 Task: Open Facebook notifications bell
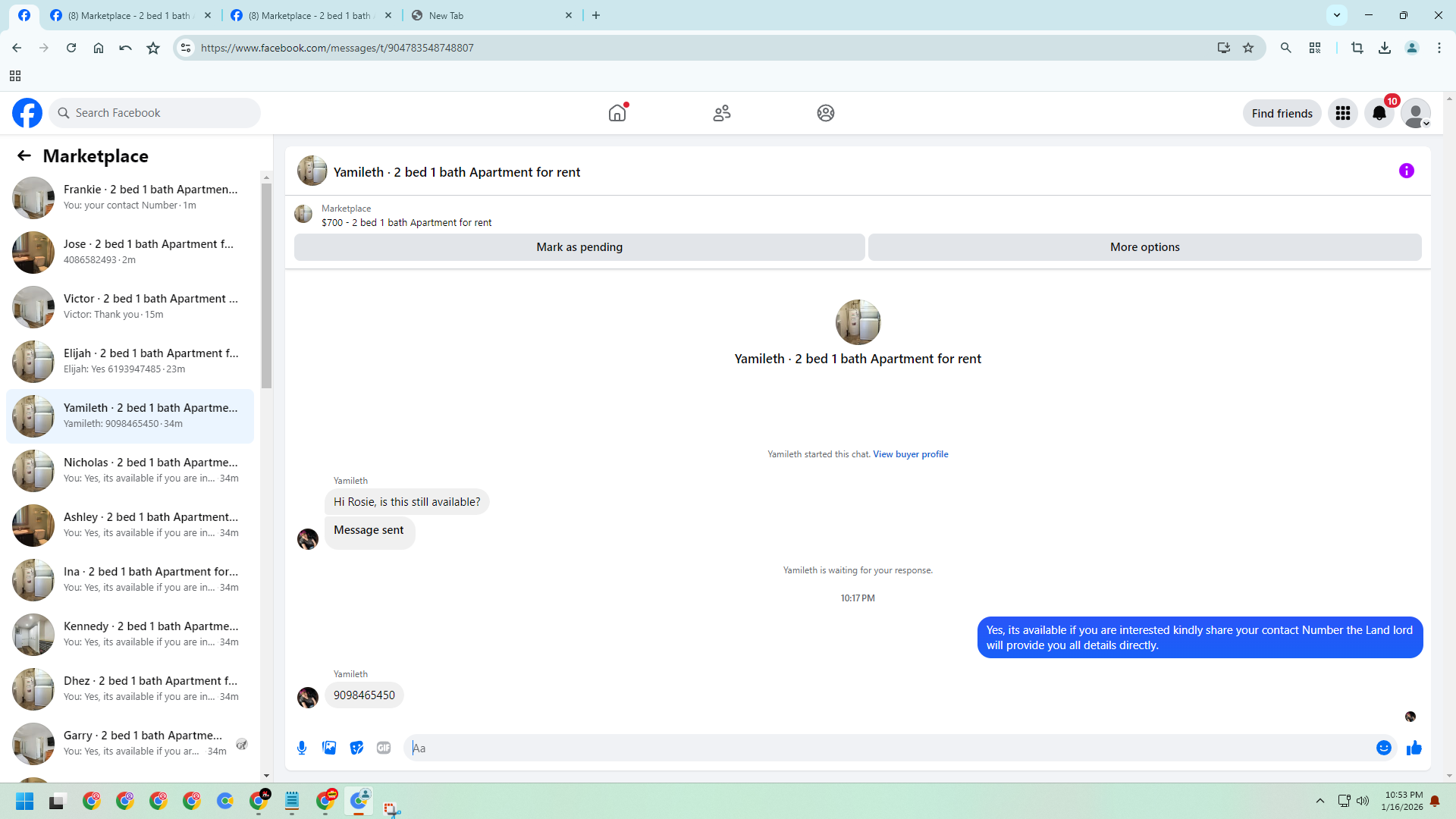(x=1379, y=113)
